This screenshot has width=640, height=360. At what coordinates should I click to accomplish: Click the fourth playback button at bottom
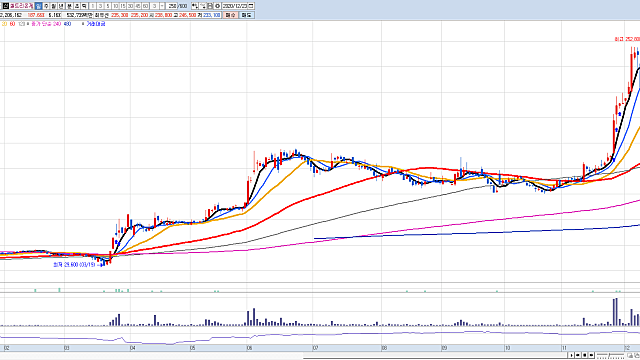click(x=591, y=356)
